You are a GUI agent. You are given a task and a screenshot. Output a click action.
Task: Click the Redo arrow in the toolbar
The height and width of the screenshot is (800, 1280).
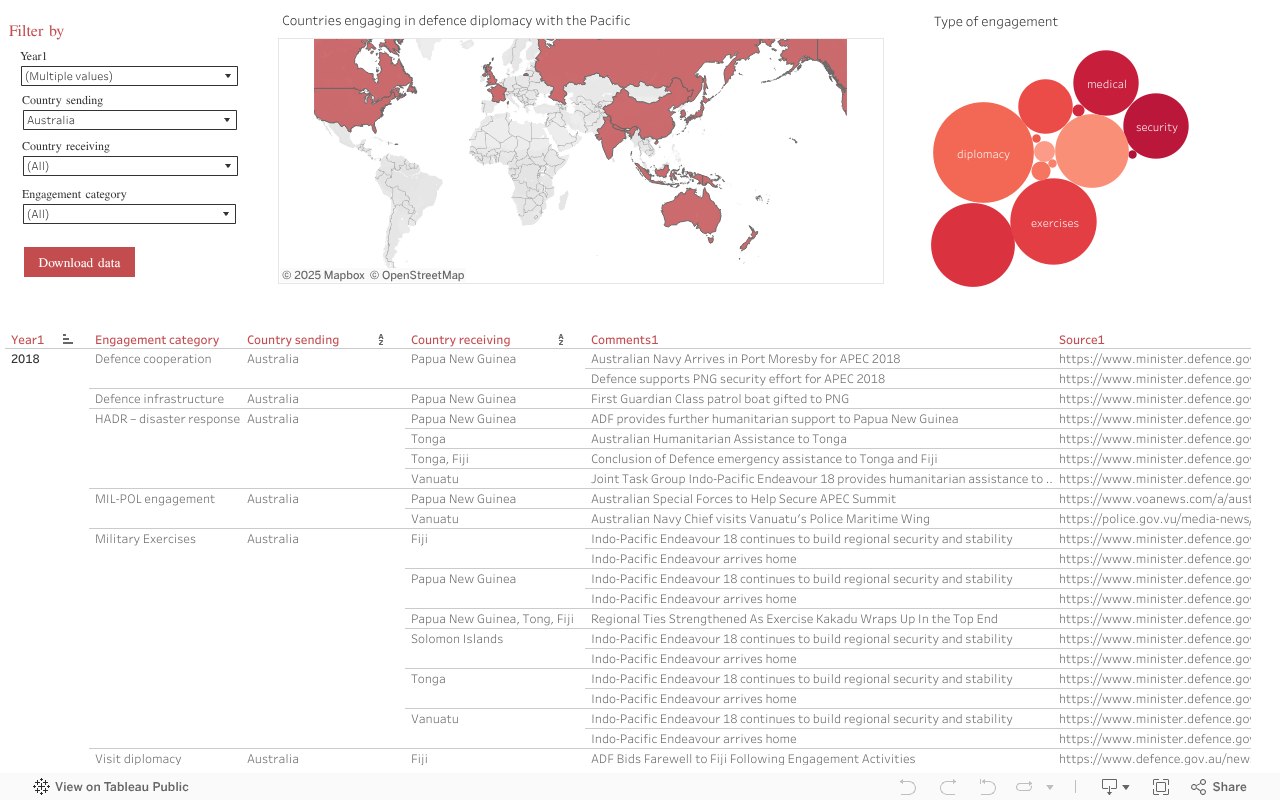pyautogui.click(x=946, y=787)
